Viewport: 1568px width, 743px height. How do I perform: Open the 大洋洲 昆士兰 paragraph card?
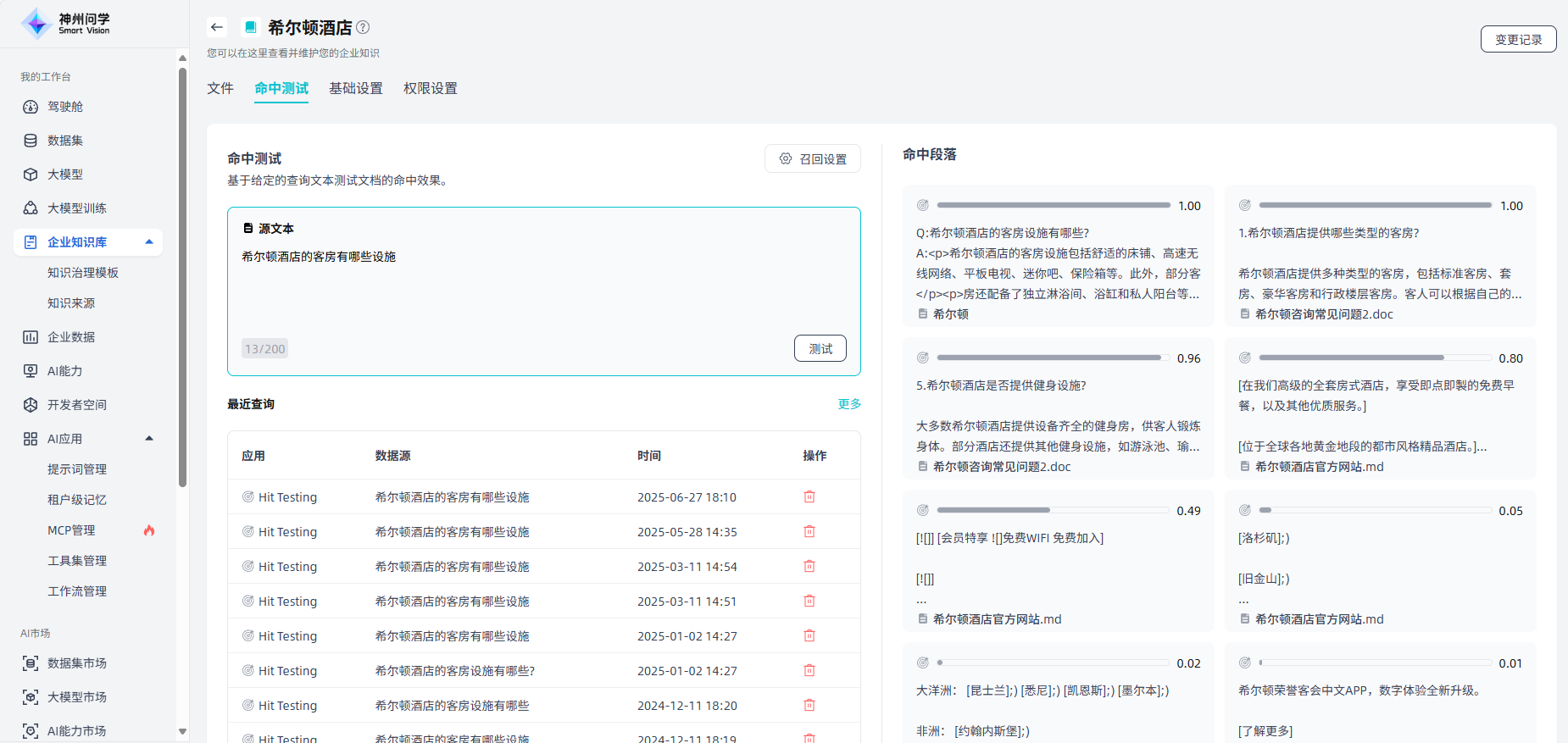1059,693
